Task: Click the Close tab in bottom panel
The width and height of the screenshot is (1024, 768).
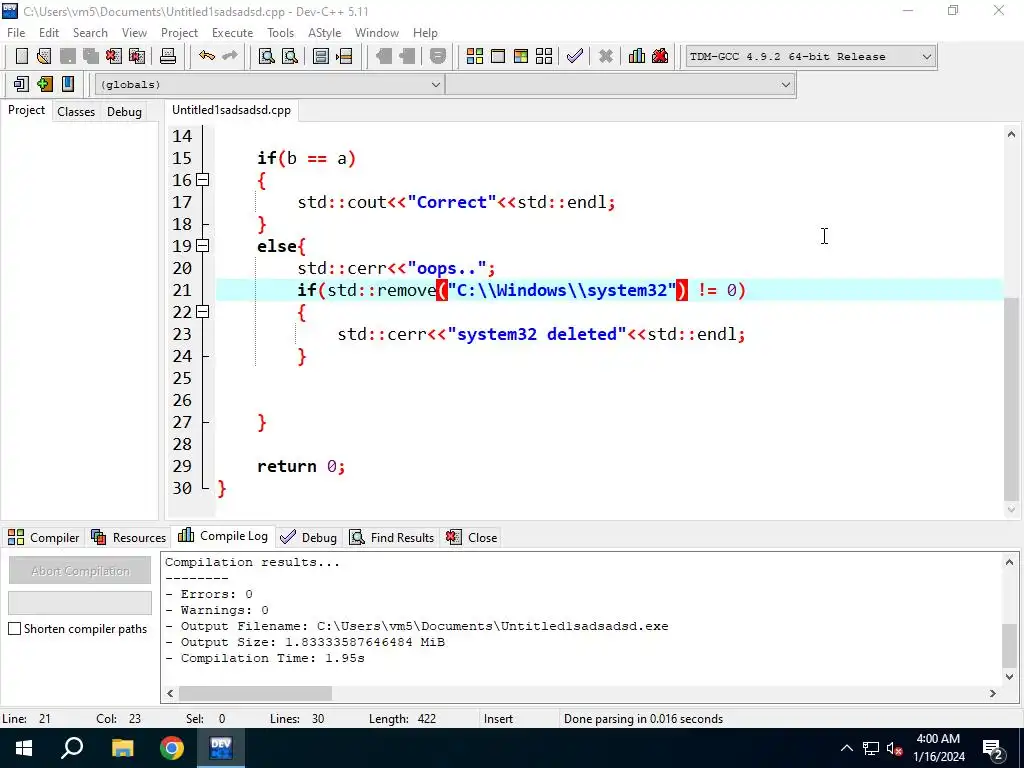Action: click(x=472, y=537)
